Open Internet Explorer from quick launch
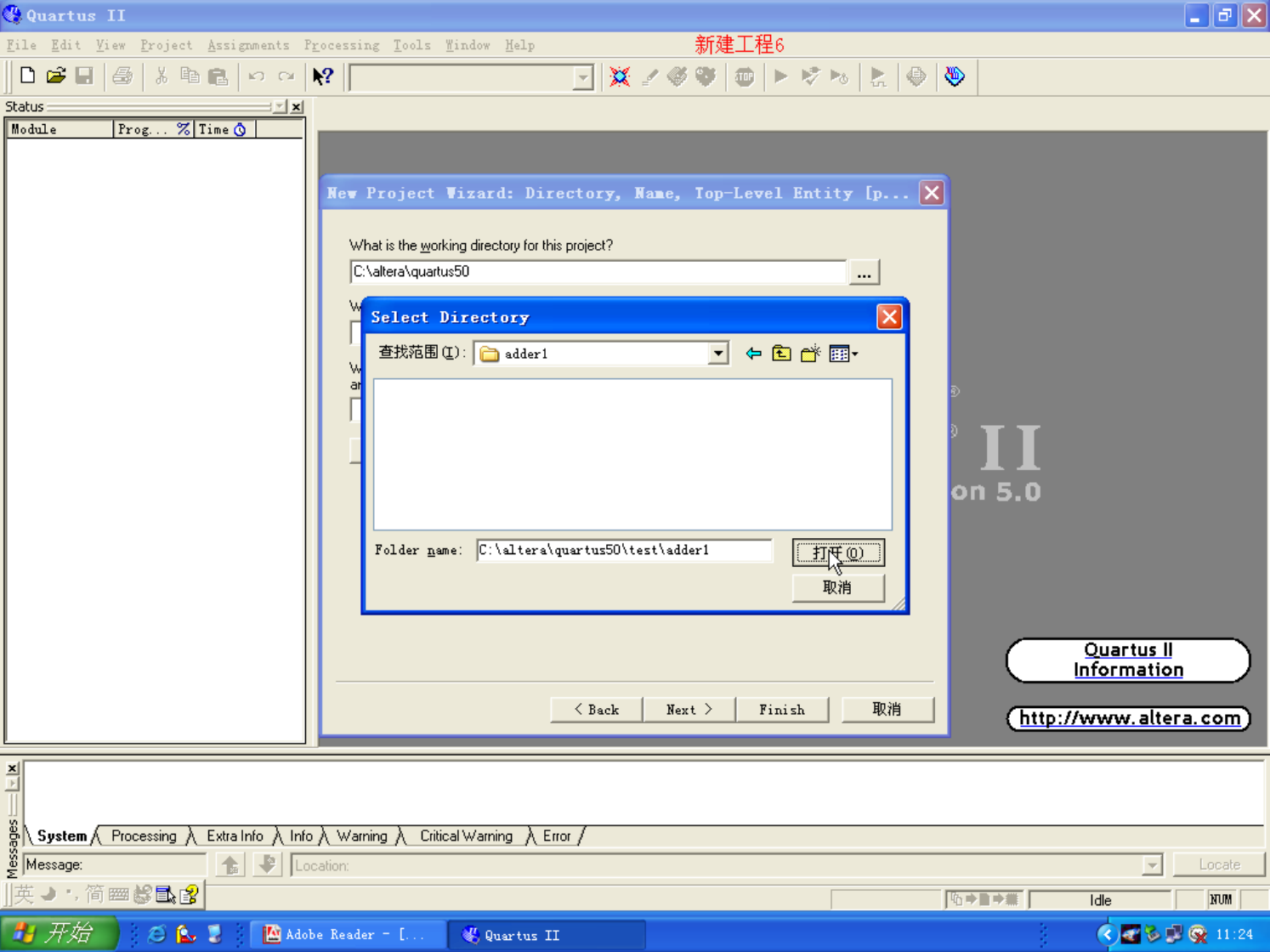Viewport: 1270px width, 952px height. (156, 934)
